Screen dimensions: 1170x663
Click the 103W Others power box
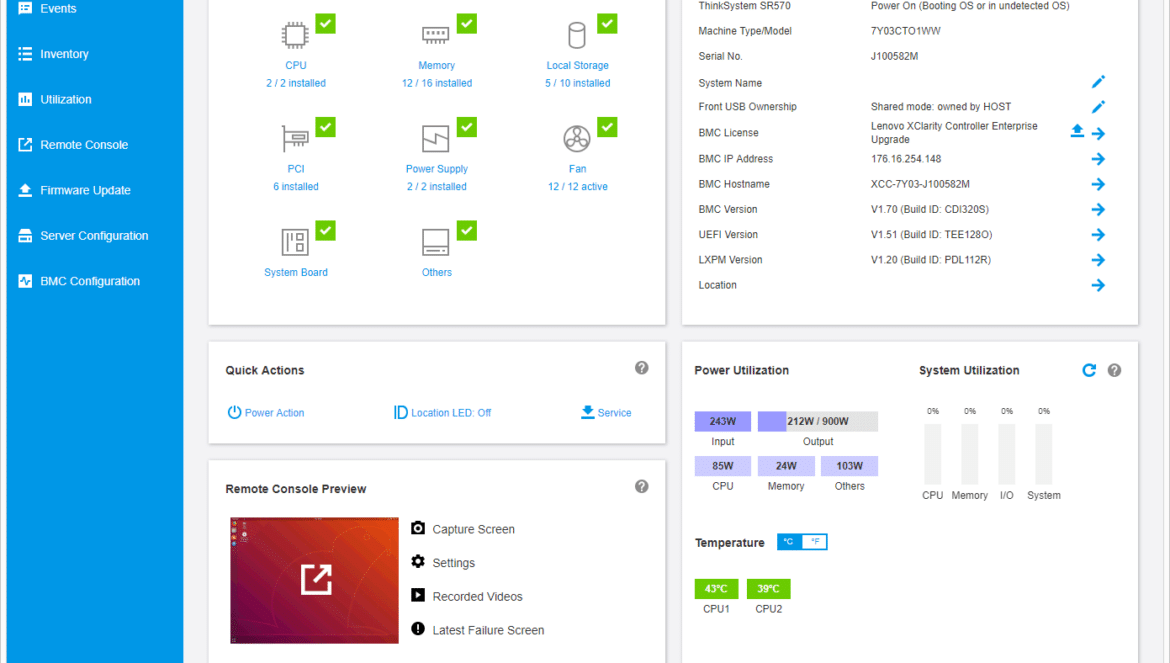(849, 466)
